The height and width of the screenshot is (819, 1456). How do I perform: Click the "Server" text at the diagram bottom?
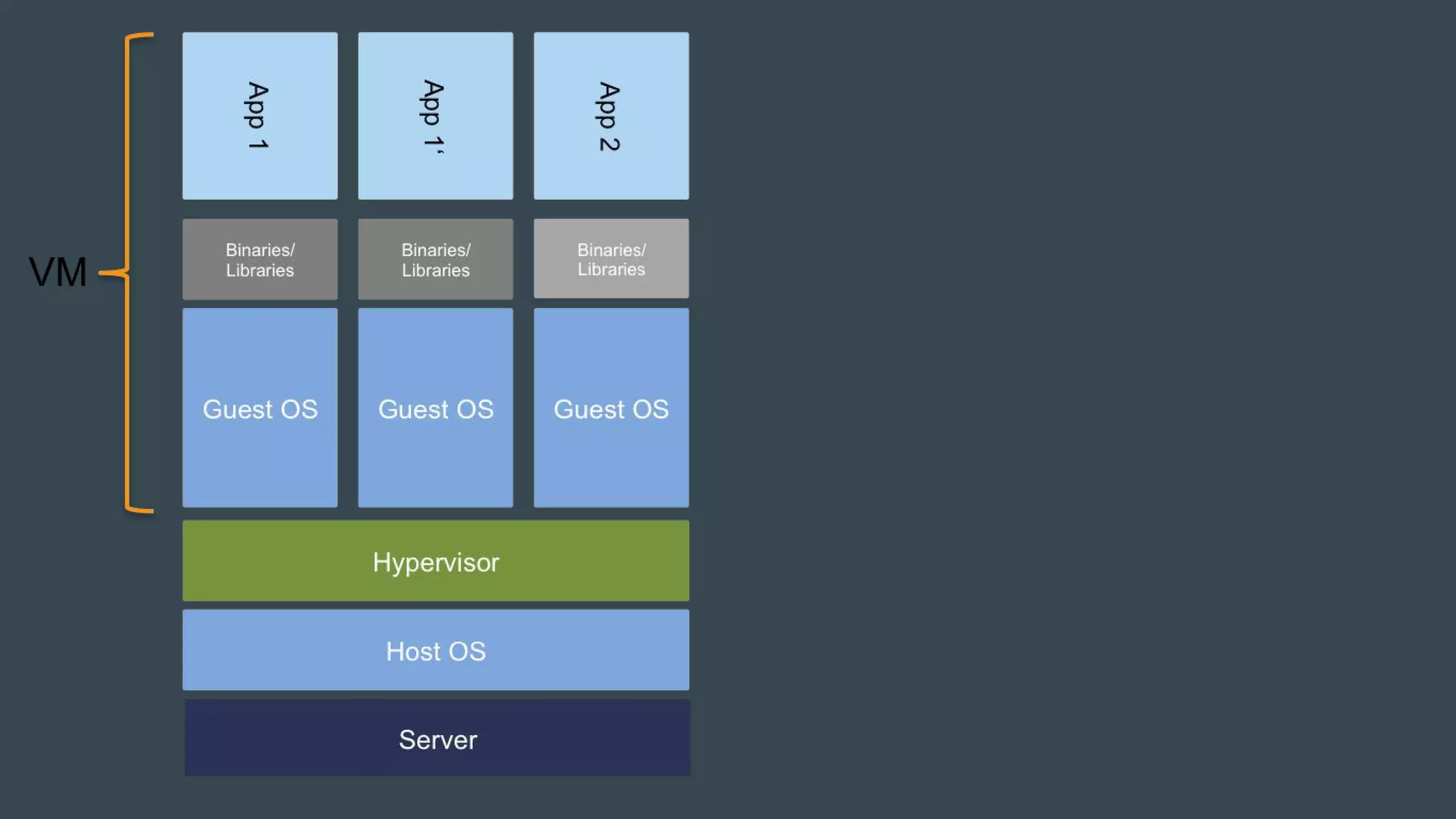click(x=437, y=740)
